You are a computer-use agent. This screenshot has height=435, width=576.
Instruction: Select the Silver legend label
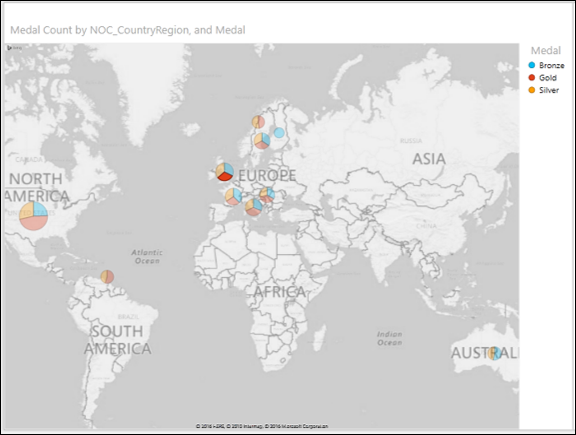pos(549,90)
